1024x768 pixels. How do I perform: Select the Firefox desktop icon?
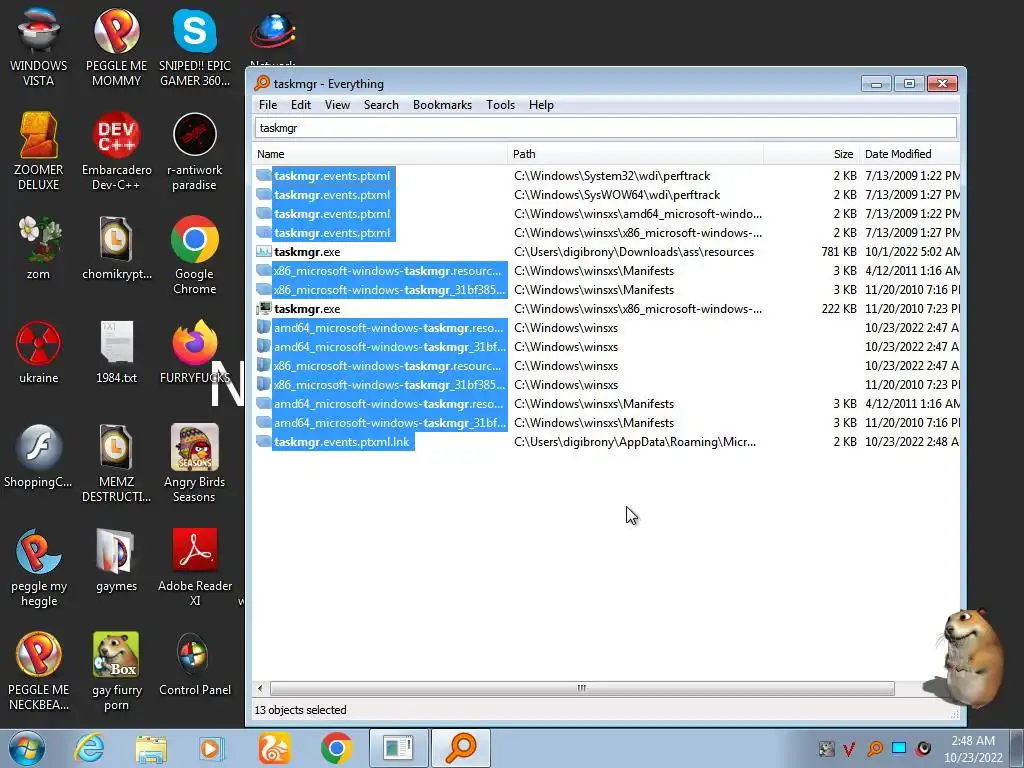(x=195, y=352)
